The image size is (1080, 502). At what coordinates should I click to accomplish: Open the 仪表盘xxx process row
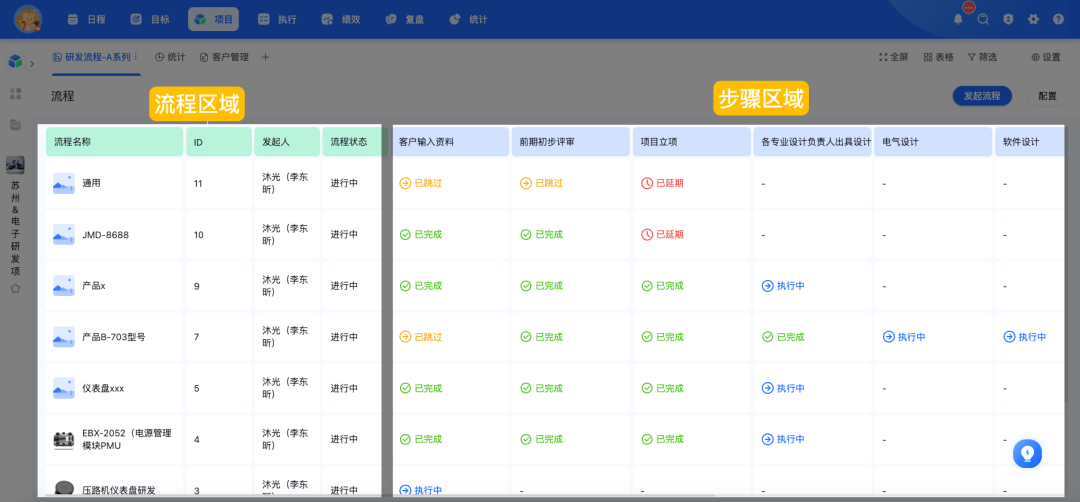point(103,388)
